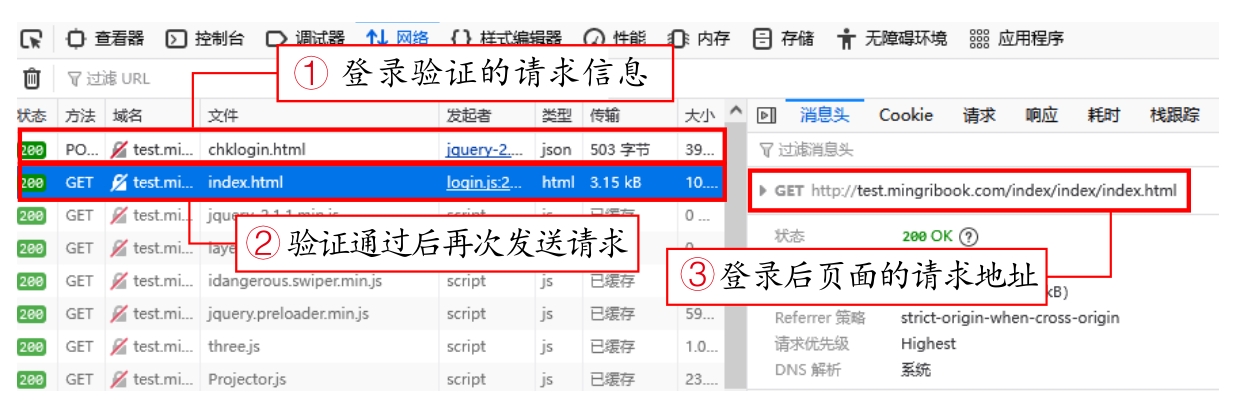Click the 已缓存 cell of Projector.js
The width and height of the screenshot is (1233, 404).
click(612, 380)
